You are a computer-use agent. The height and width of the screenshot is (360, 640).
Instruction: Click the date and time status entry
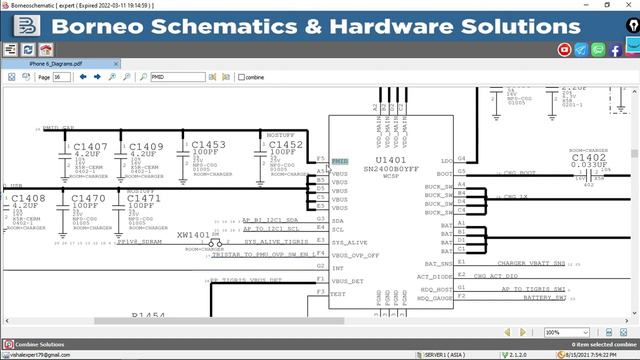pyautogui.click(x=591, y=355)
